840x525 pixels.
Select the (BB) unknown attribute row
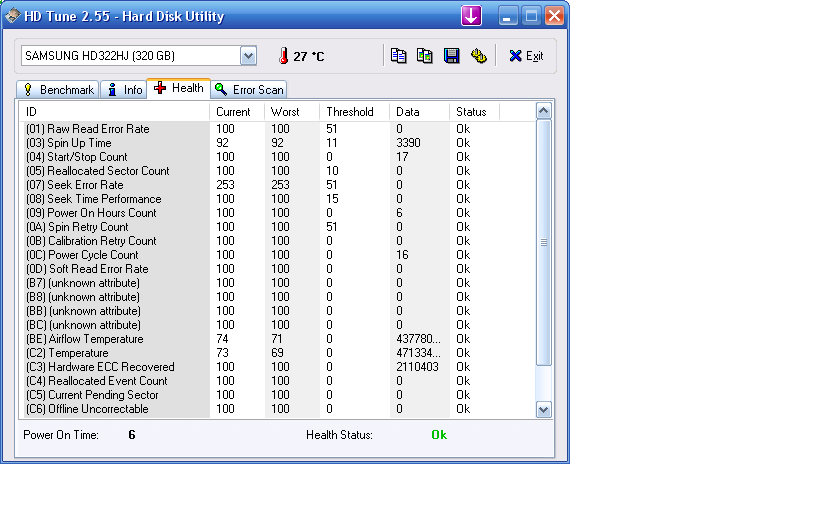tap(277, 311)
